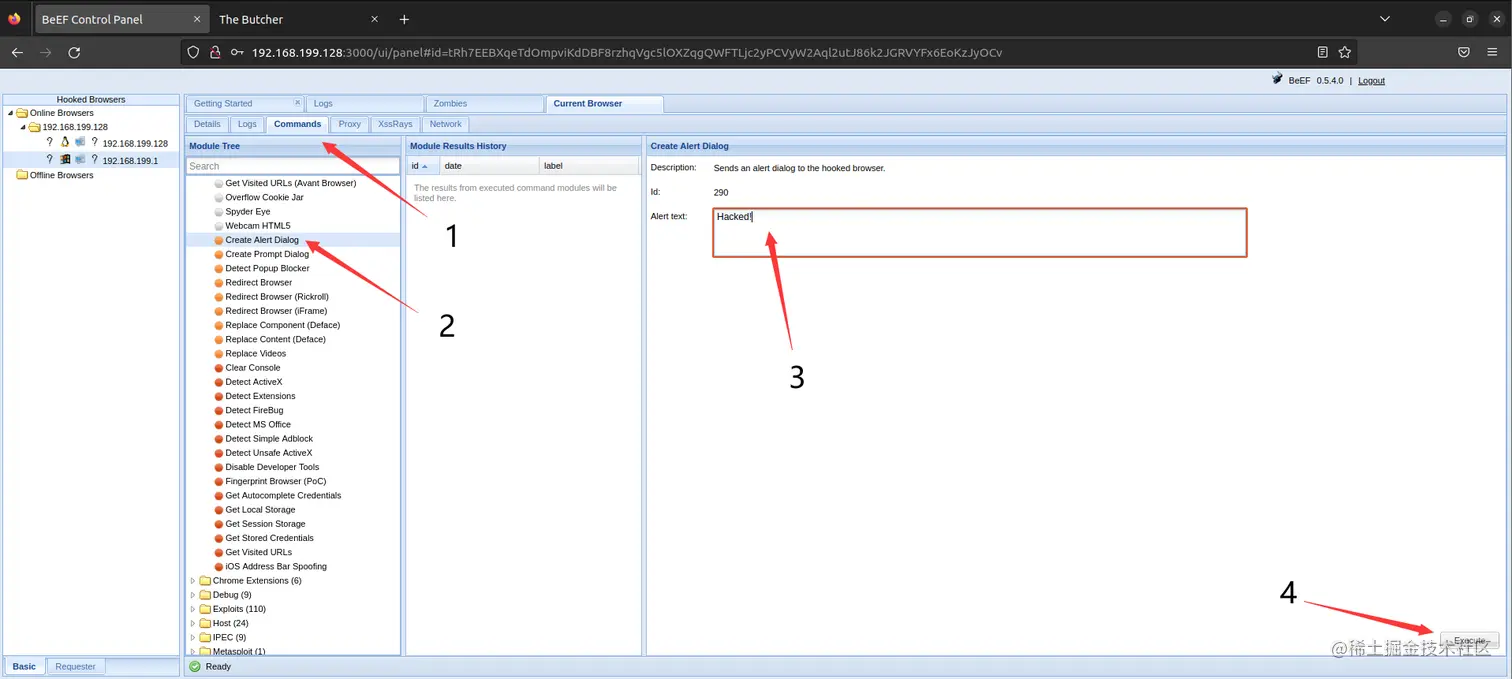Click the grey dot beside Webcam HTML5

point(218,226)
